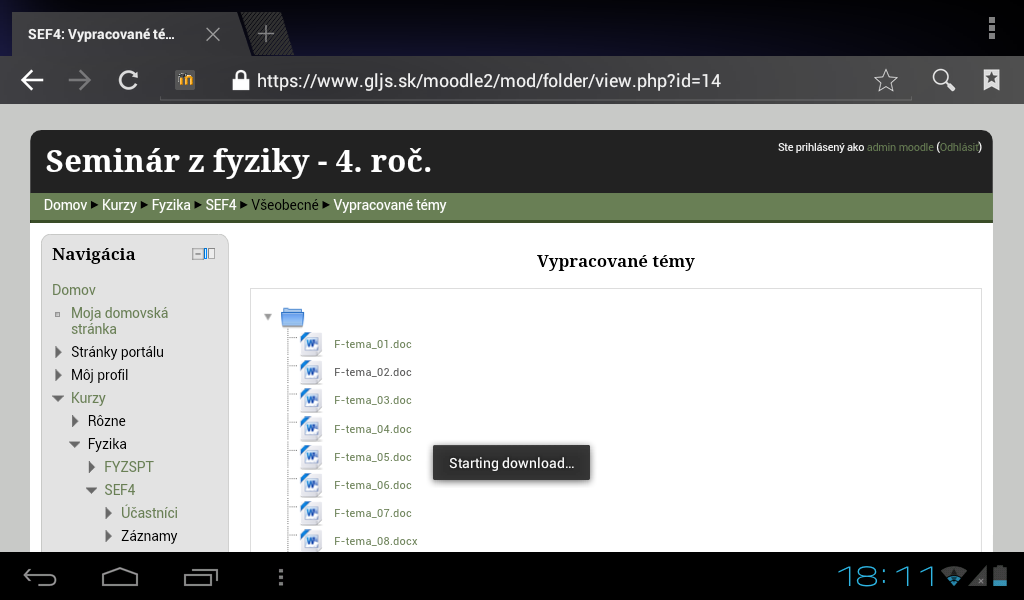
Task: Expand FYZSPT course node
Action: pyautogui.click(x=91, y=467)
